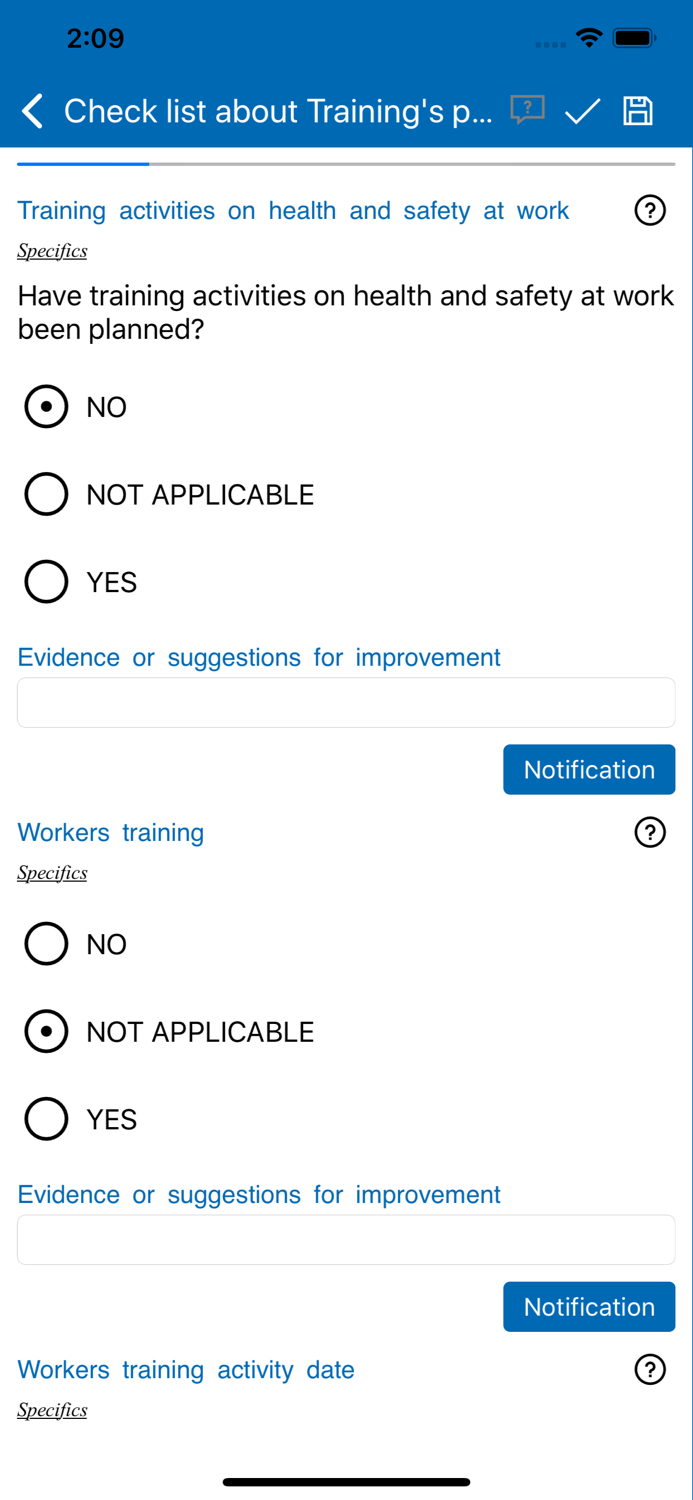Deselect NO on the first question
Screen dimensions: 693x1500
point(46,406)
